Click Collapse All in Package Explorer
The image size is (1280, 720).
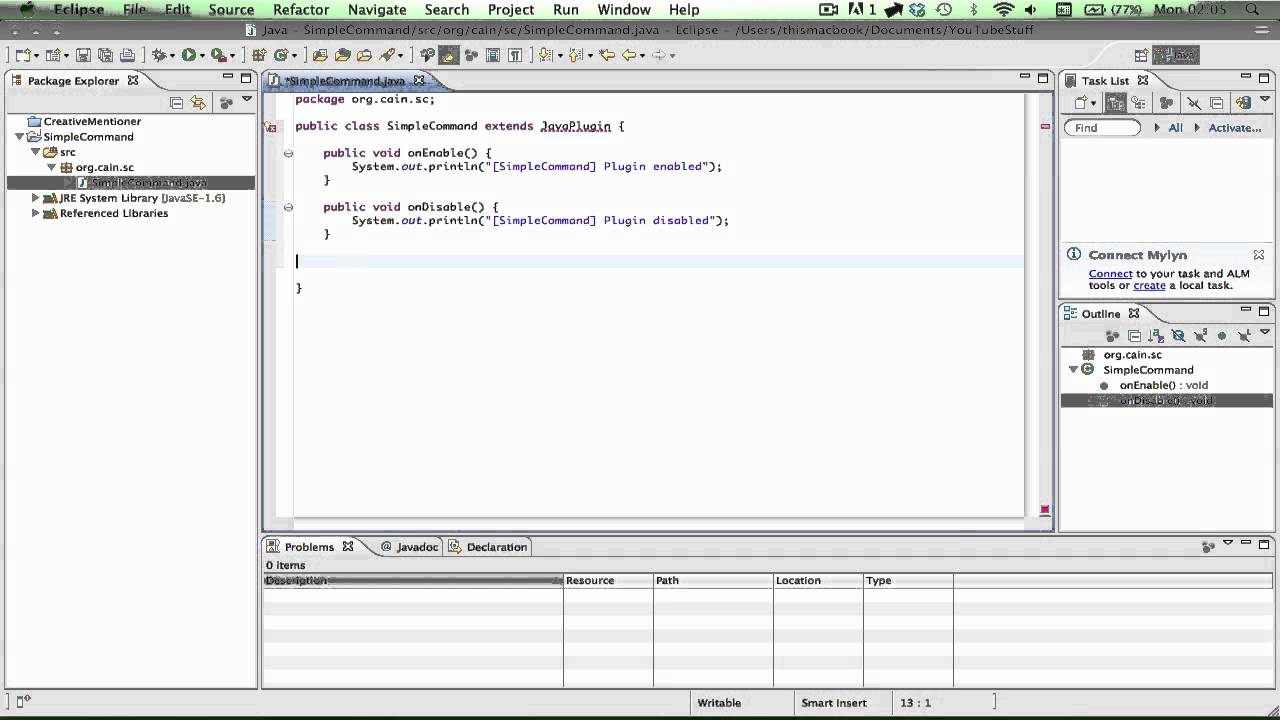176,102
